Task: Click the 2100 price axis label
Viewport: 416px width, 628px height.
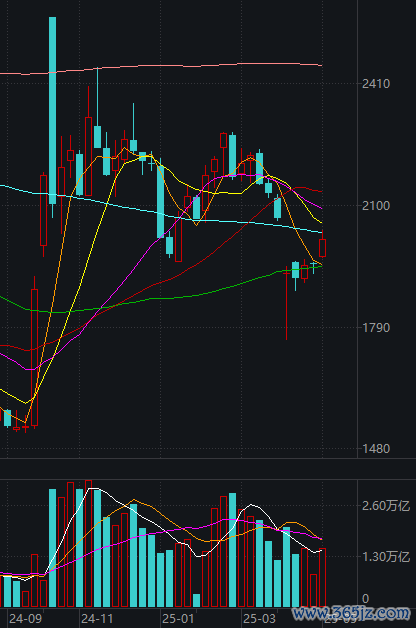Action: (x=376, y=206)
